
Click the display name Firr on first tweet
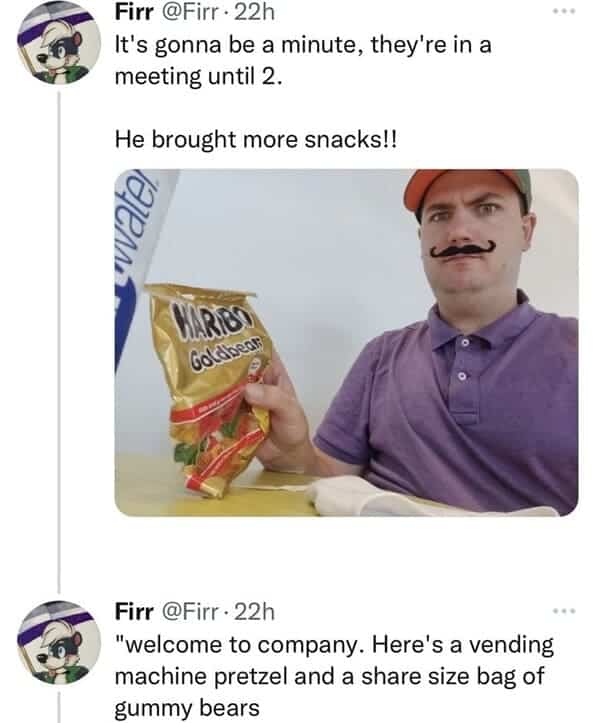coord(134,12)
